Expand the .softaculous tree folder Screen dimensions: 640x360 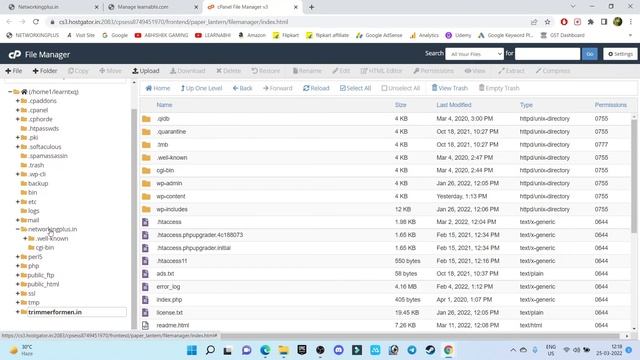click(18, 147)
